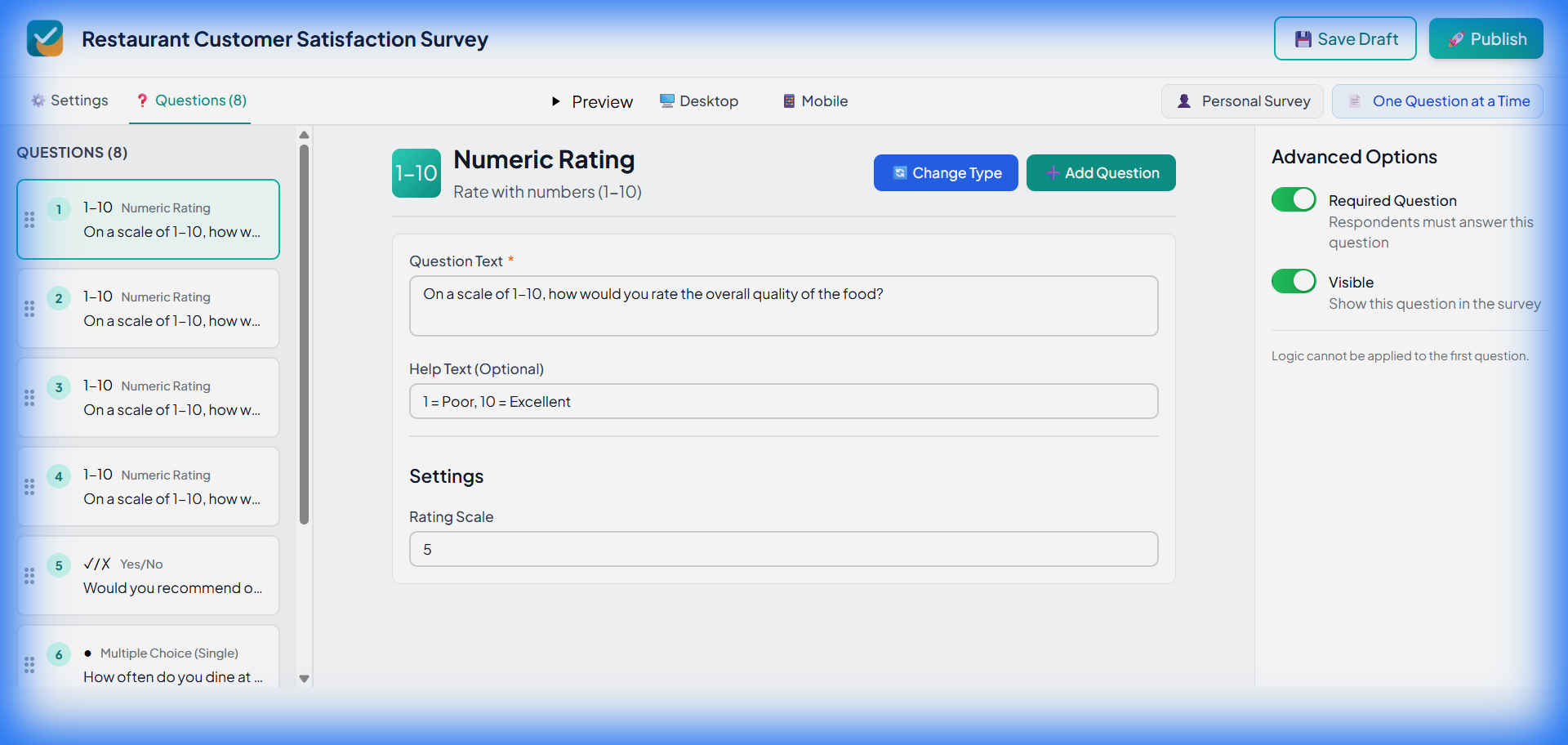Image resolution: width=1568 pixels, height=745 pixels.
Task: Click the person icon next to Personal Survey
Action: (x=1184, y=100)
